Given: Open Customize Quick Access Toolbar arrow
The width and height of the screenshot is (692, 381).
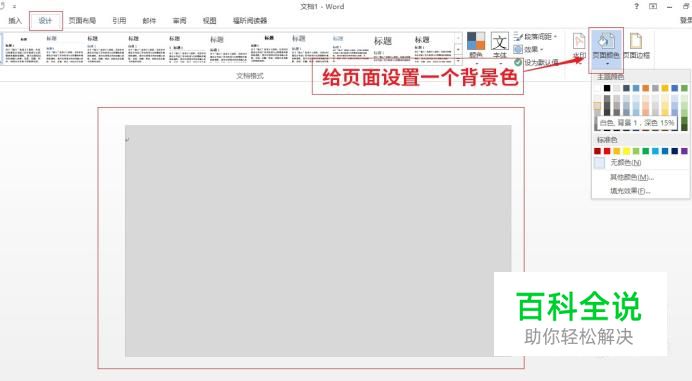Looking at the screenshot, I should (14, 7).
